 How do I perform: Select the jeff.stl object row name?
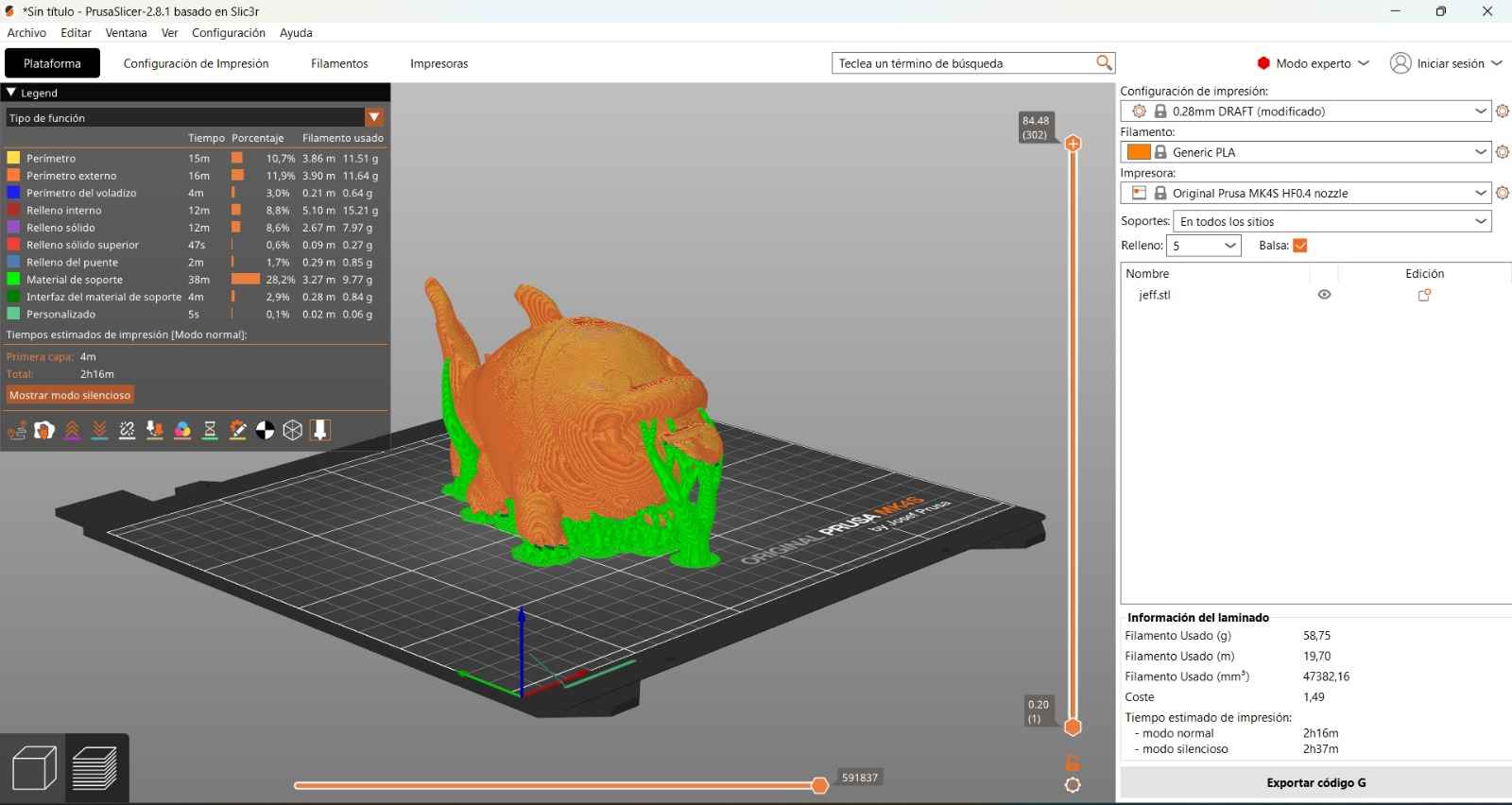[1155, 295]
